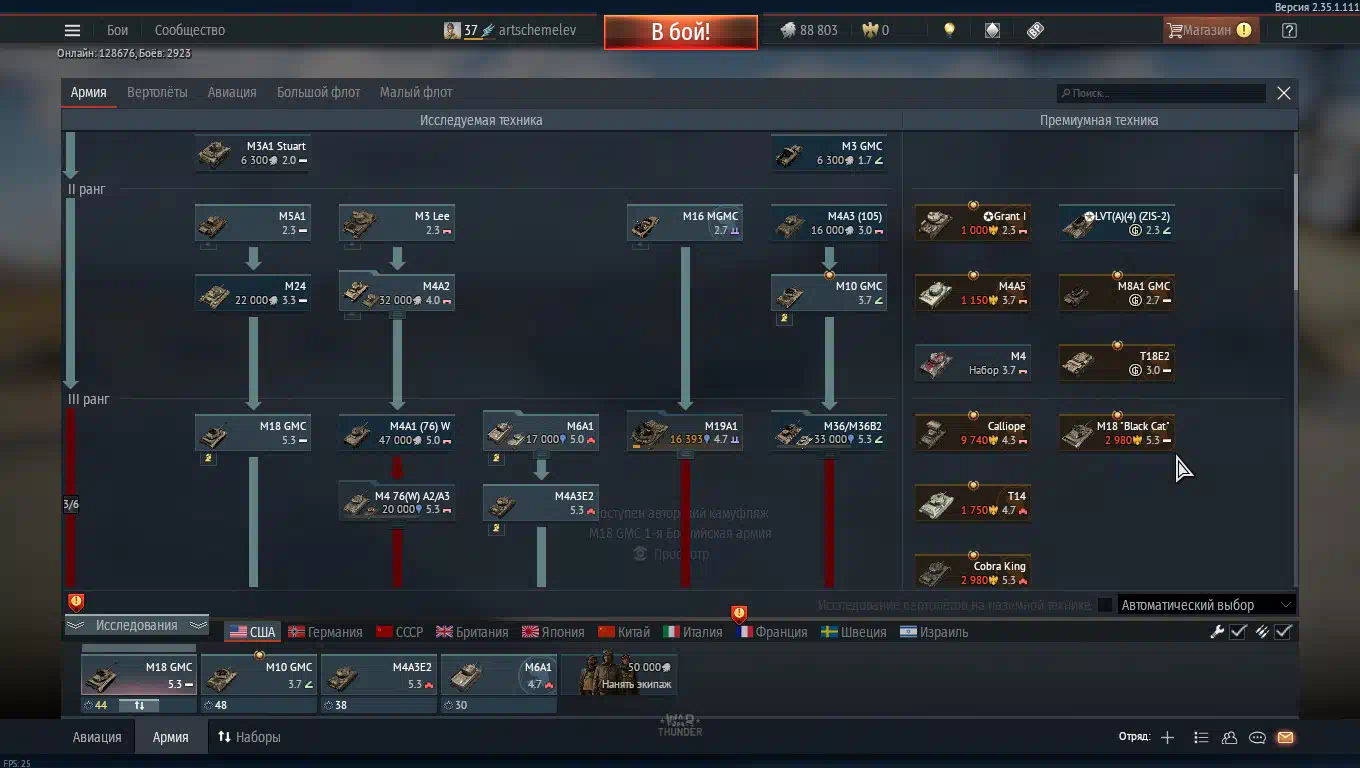Select the Grant I premium tank
1360x768 pixels.
tap(973, 223)
